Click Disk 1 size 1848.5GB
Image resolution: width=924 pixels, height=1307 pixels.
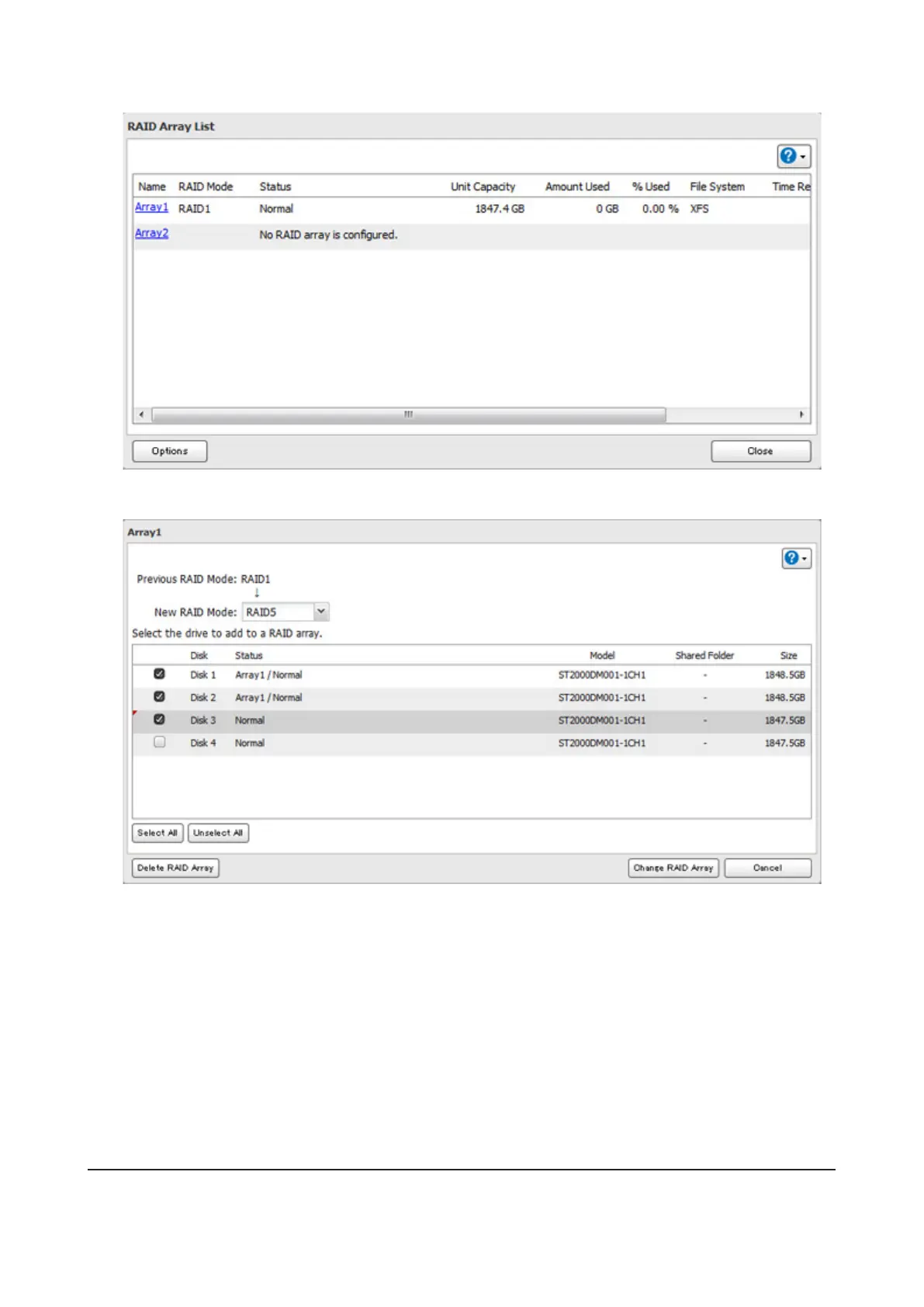pyautogui.click(x=784, y=674)
